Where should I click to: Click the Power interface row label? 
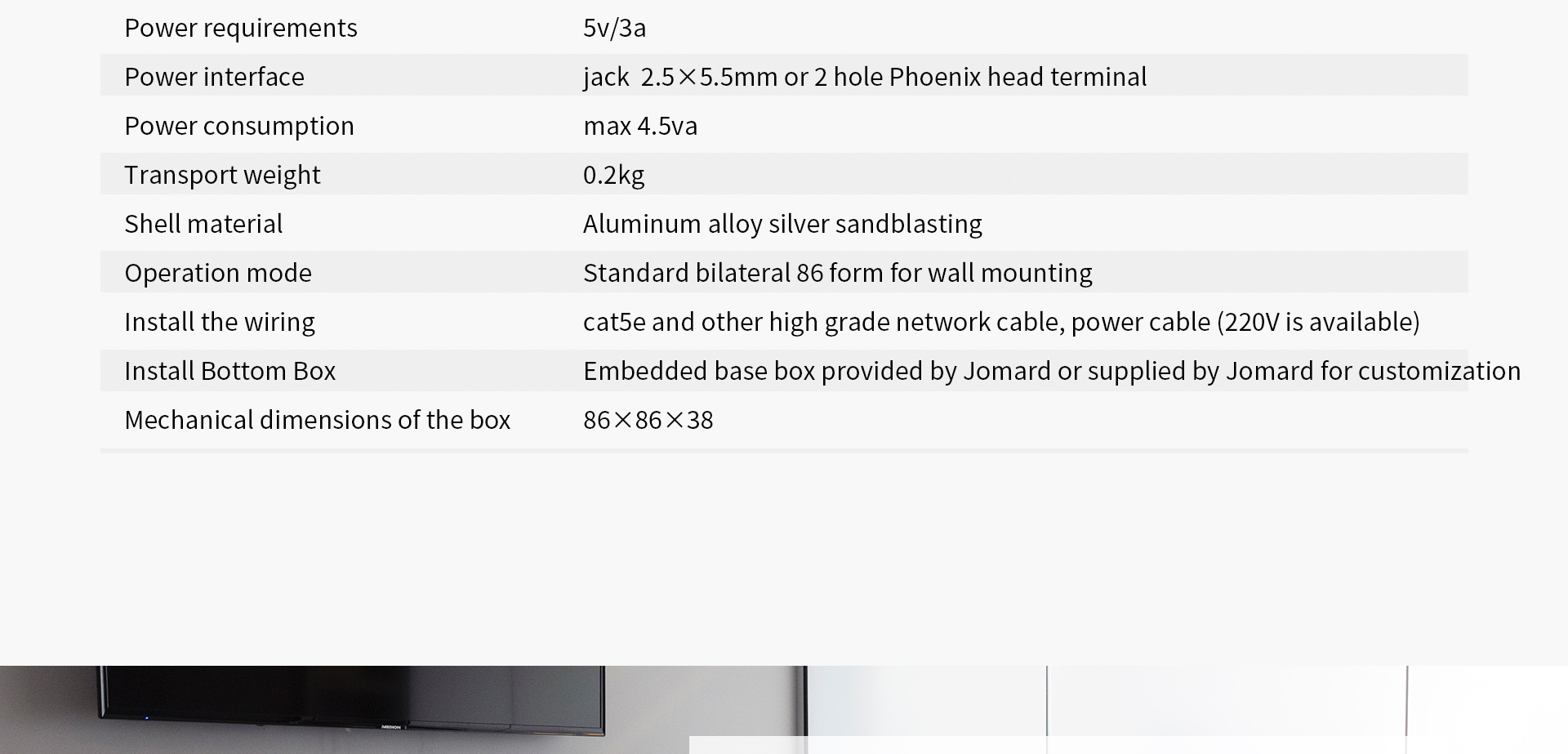coord(214,77)
